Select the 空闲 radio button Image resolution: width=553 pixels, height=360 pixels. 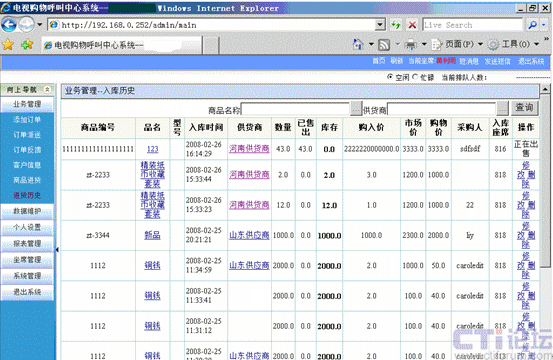coord(390,77)
